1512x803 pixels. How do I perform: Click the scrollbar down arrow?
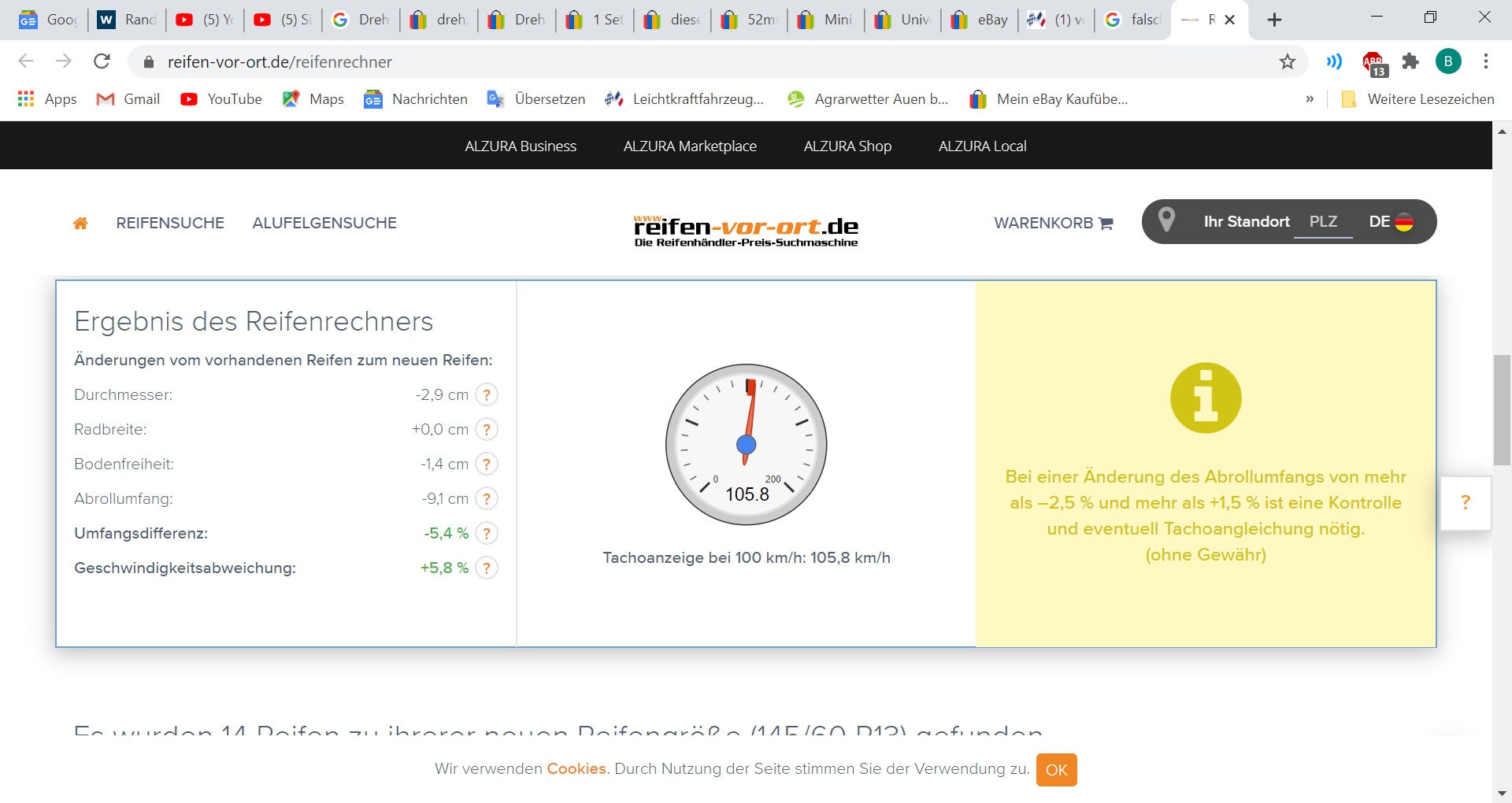(x=1502, y=794)
